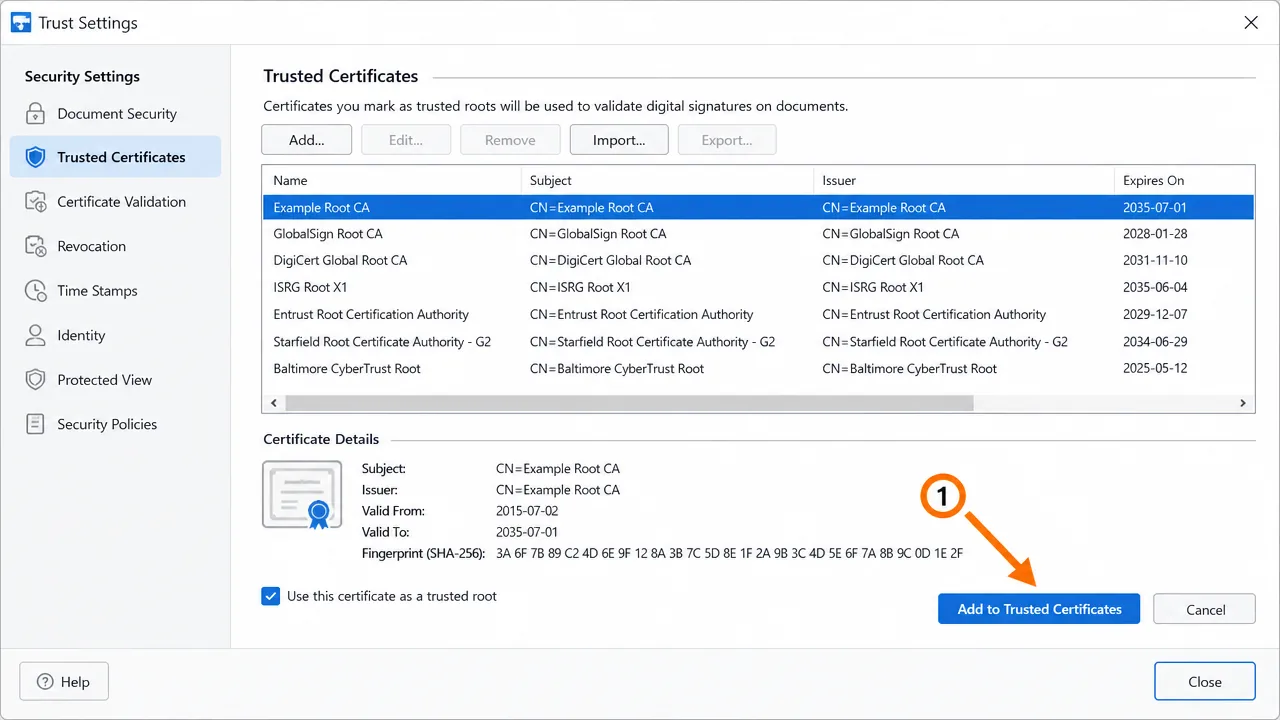
Task: Click the Trusted Certificates shield icon
Action: coord(36,157)
